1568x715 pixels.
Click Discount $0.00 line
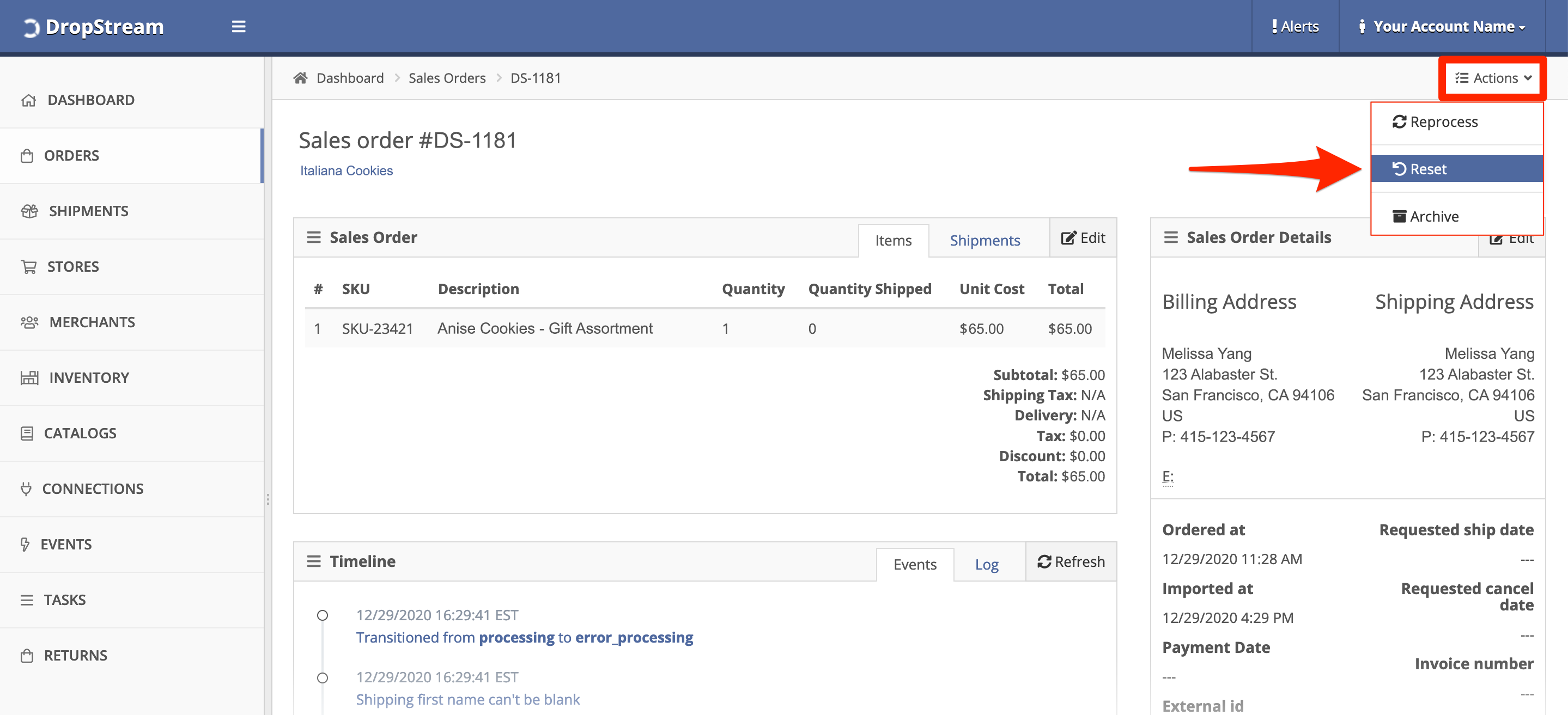[1052, 456]
